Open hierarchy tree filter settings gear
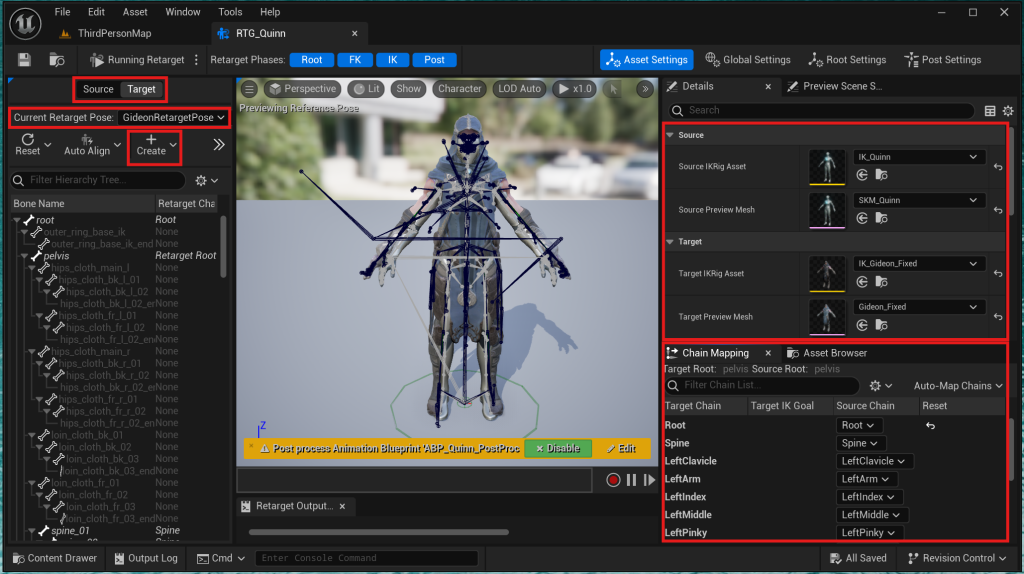 (x=206, y=180)
